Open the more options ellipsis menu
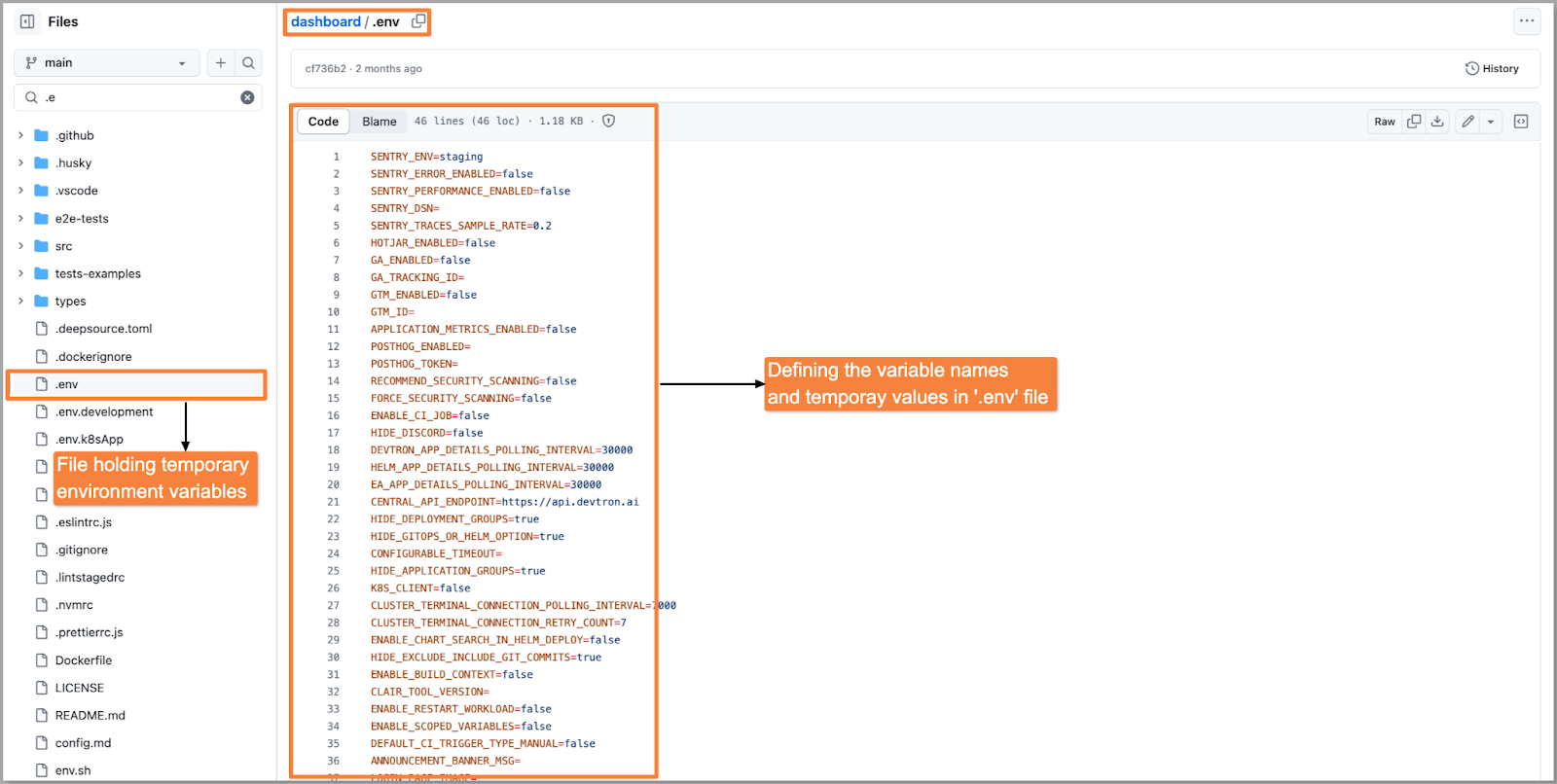Screen dimensions: 1557x784 click(x=1527, y=20)
